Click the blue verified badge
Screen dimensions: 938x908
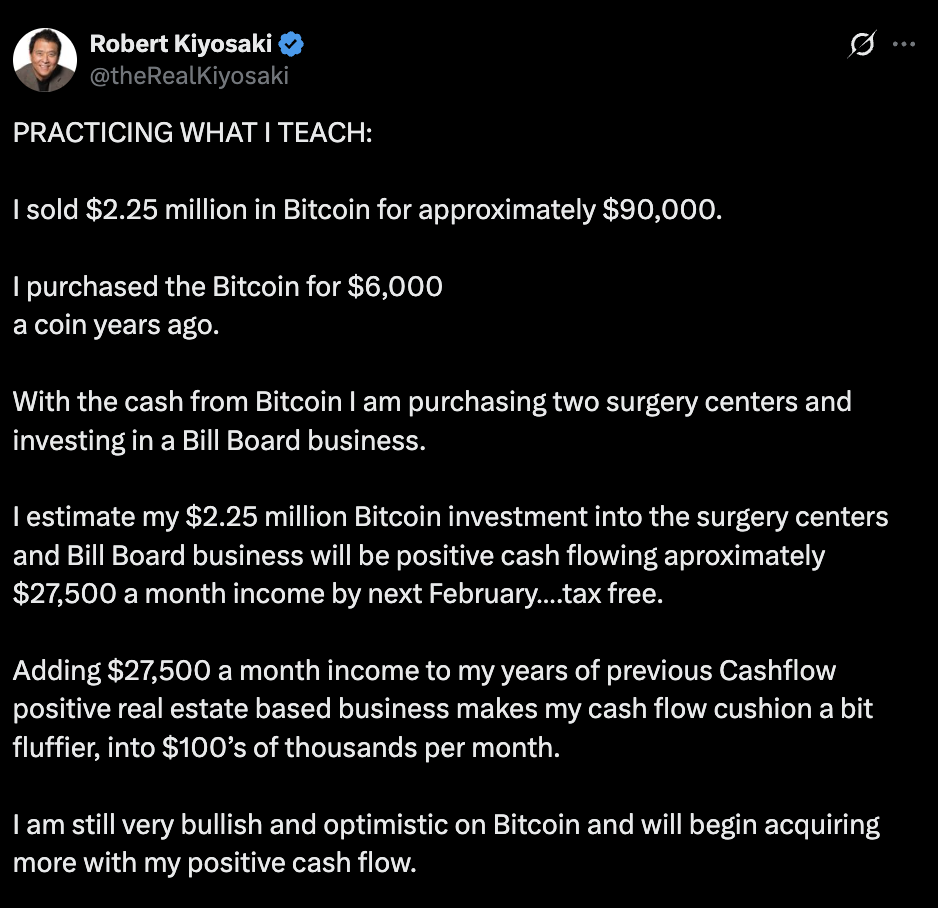292,44
